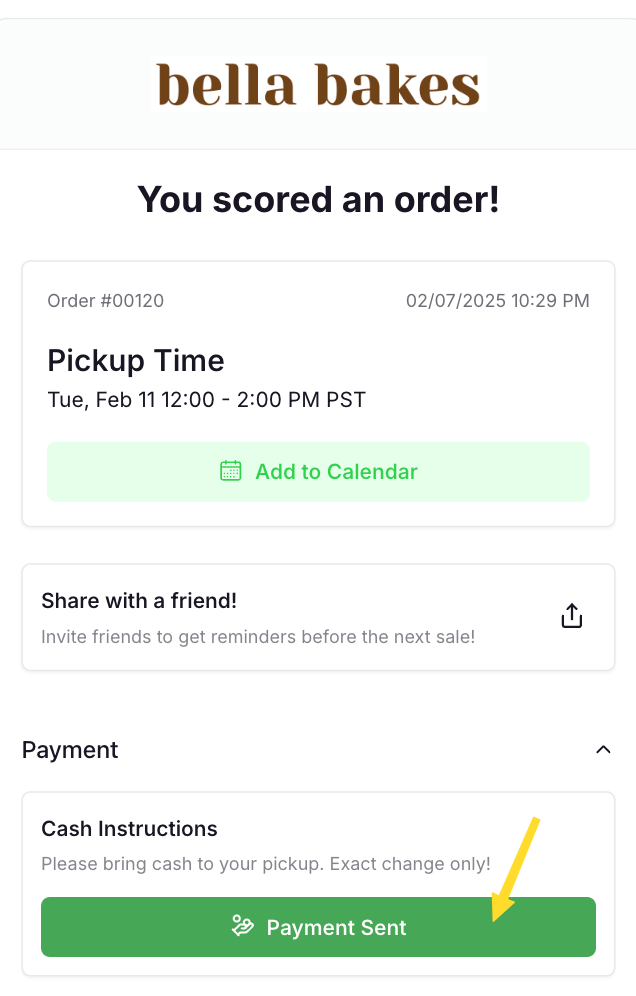Select the Tue, Feb 11 pickup window text

pyautogui.click(x=206, y=400)
